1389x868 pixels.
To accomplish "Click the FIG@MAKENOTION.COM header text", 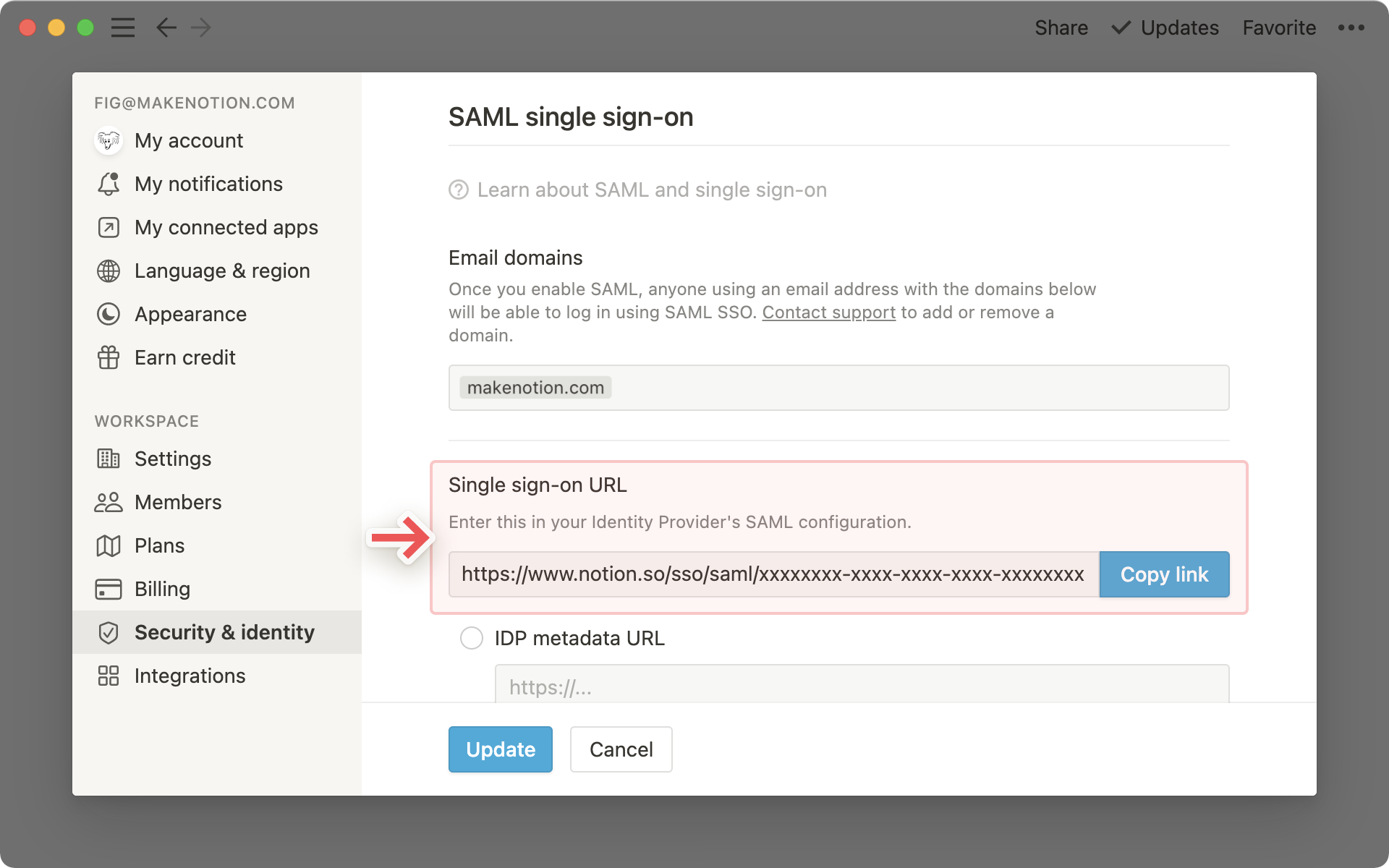I will point(195,103).
